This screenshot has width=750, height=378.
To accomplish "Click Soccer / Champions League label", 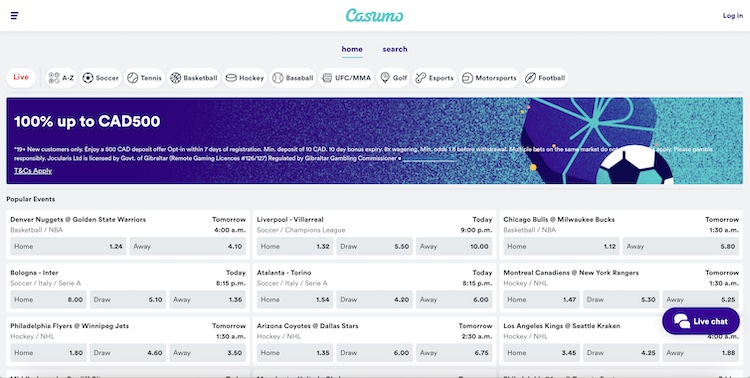I will (301, 230).
